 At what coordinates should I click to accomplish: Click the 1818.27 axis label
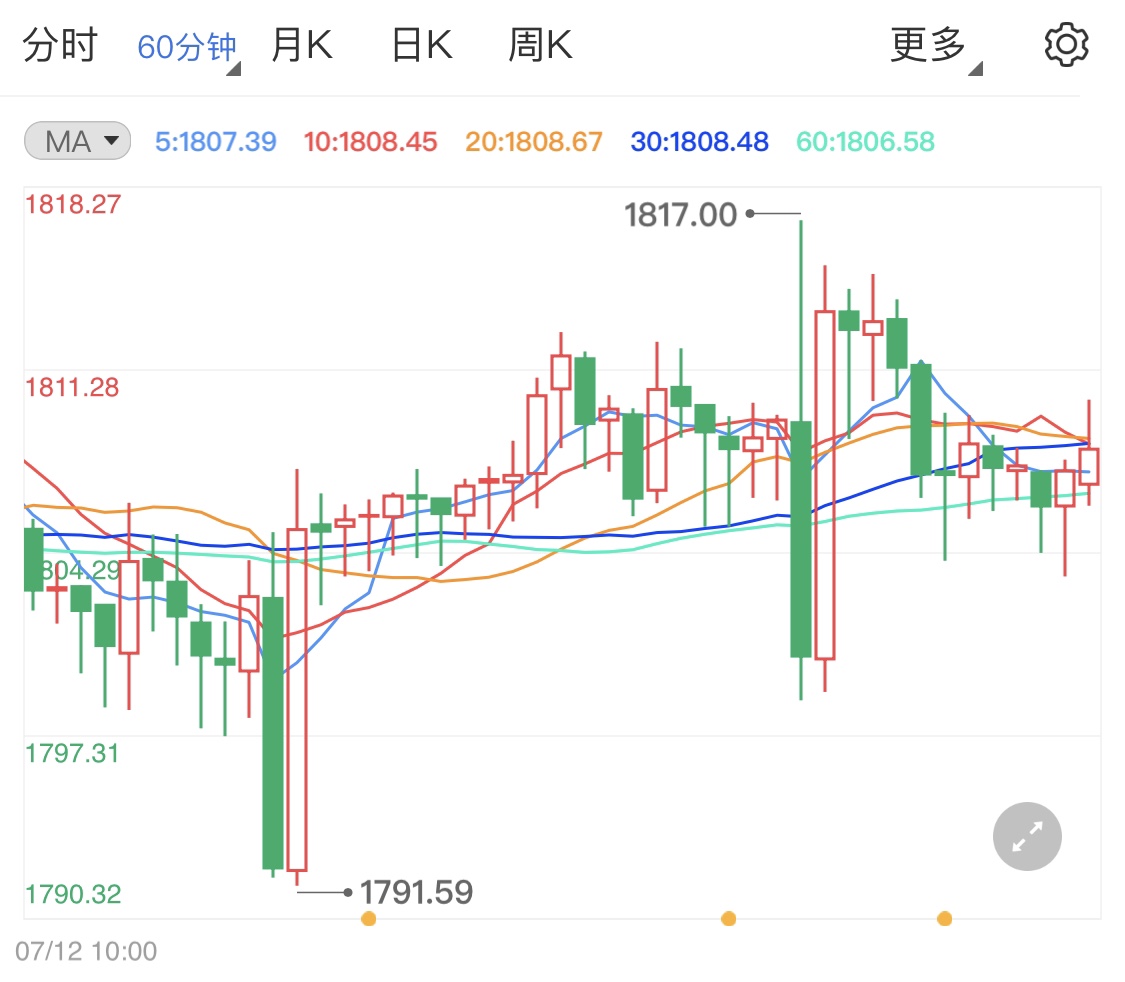(x=72, y=204)
